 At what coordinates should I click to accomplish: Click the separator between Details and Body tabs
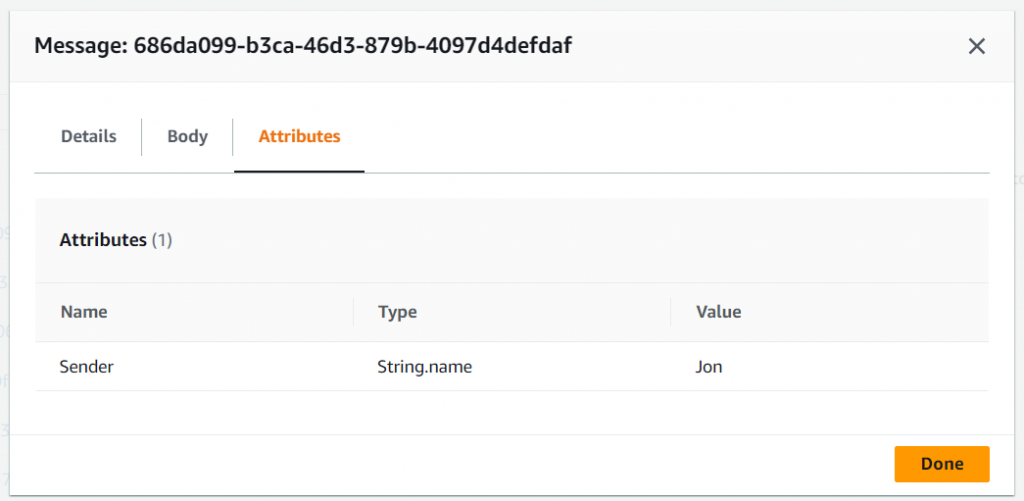coord(141,137)
